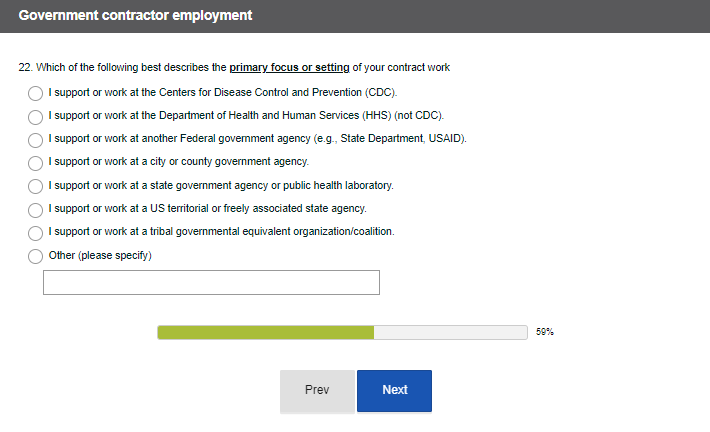Click the 'Other' specify text input box

(x=211, y=282)
